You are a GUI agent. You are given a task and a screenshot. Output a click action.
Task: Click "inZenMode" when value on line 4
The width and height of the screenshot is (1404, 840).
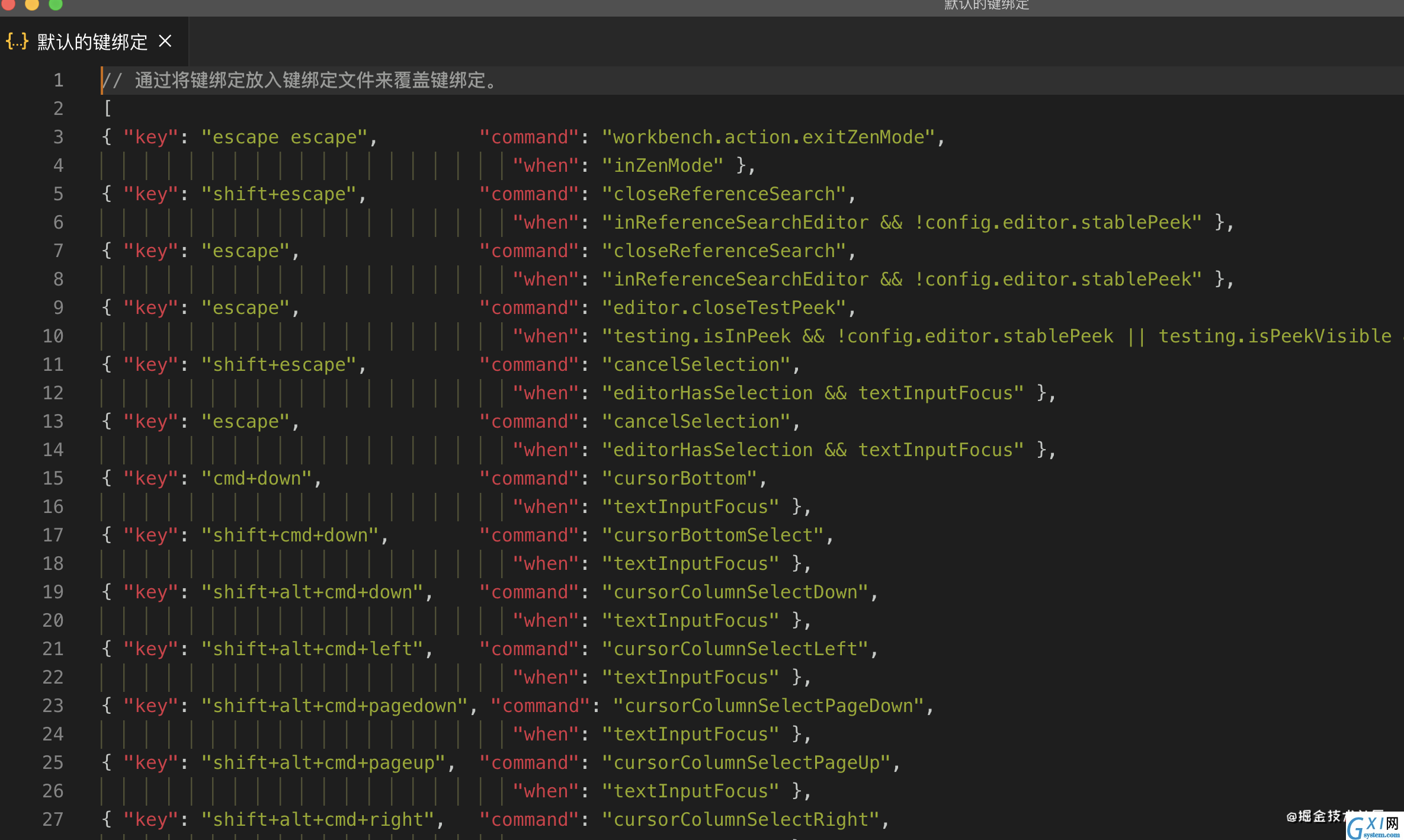coord(662,165)
